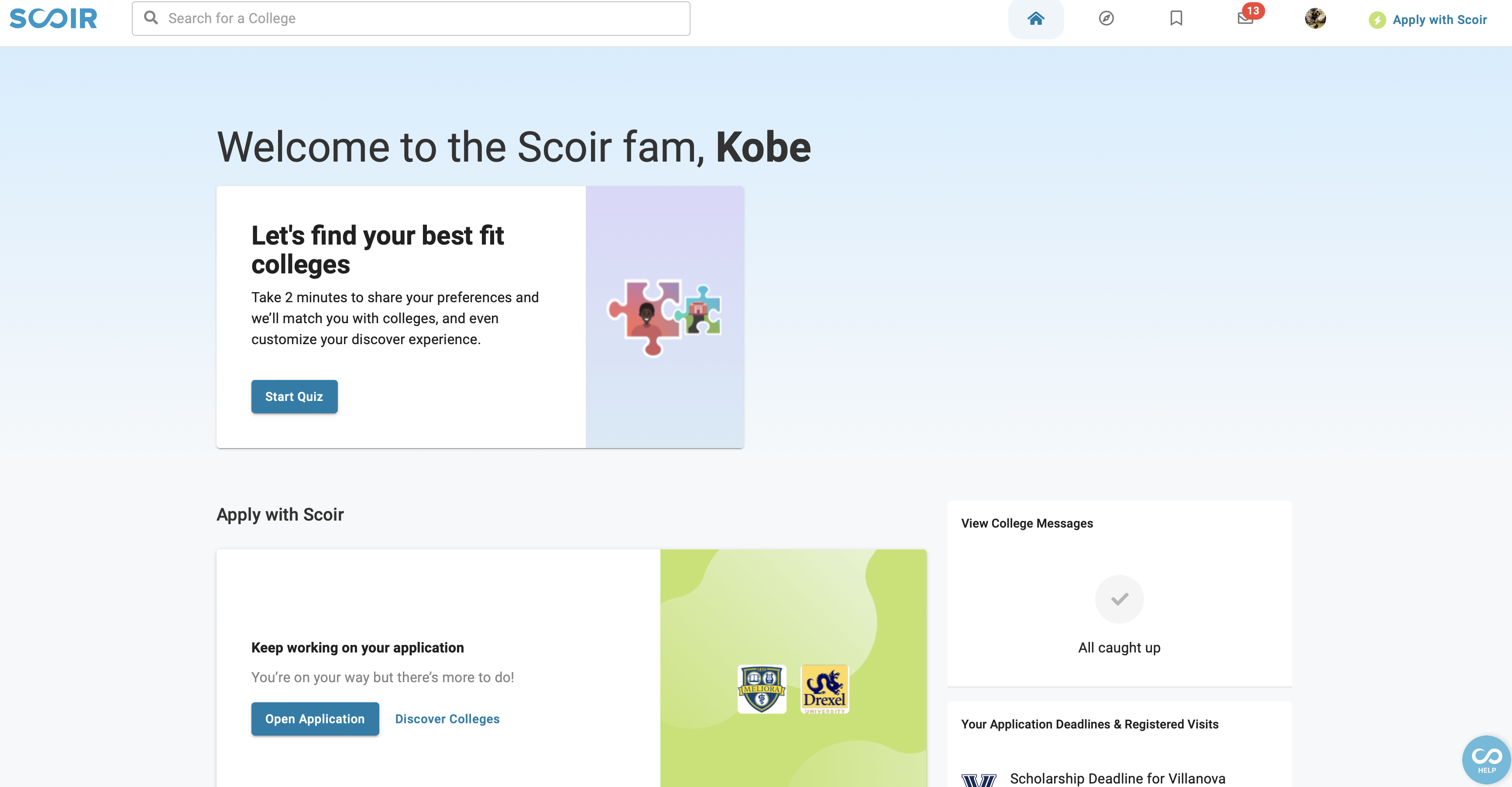Click the search magnifier icon
The height and width of the screenshot is (787, 1512).
pyautogui.click(x=151, y=17)
